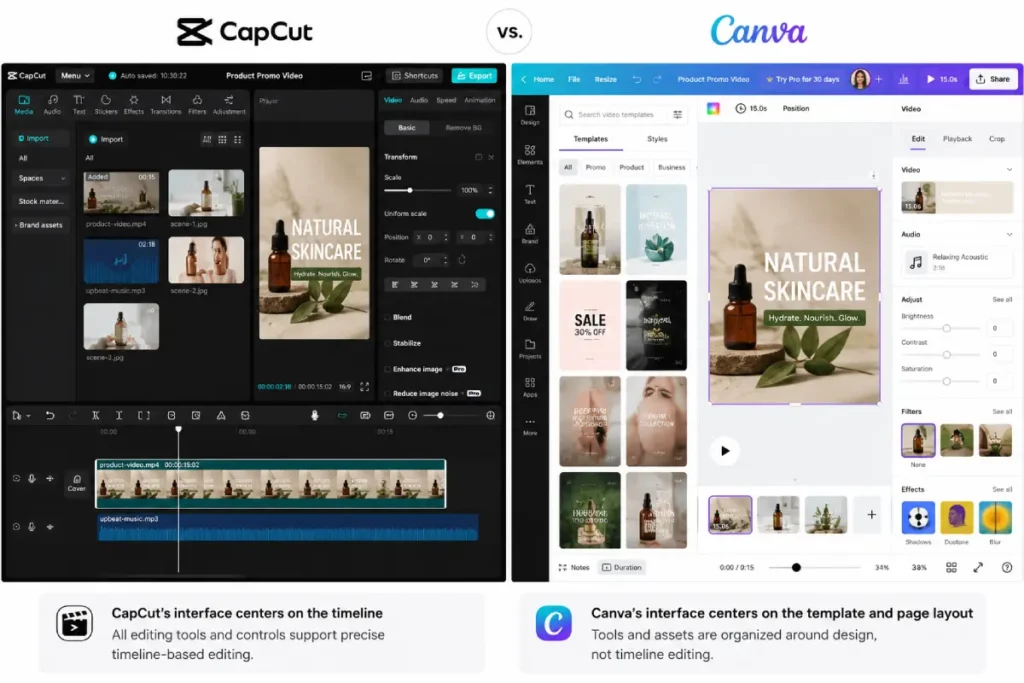
Task: Open Canva Elements sidebar panel
Action: 530,155
